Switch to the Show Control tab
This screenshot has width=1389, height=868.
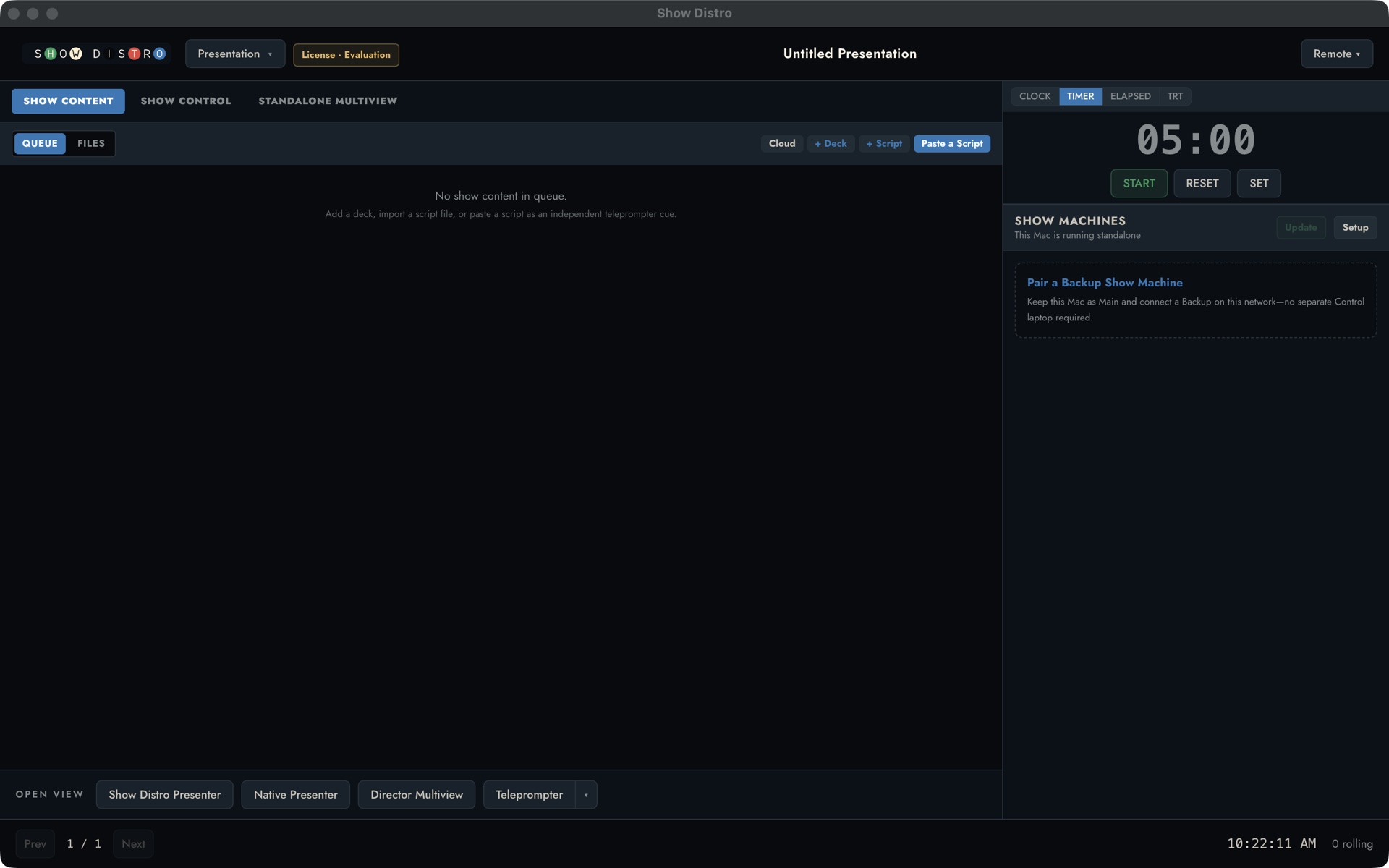(186, 101)
